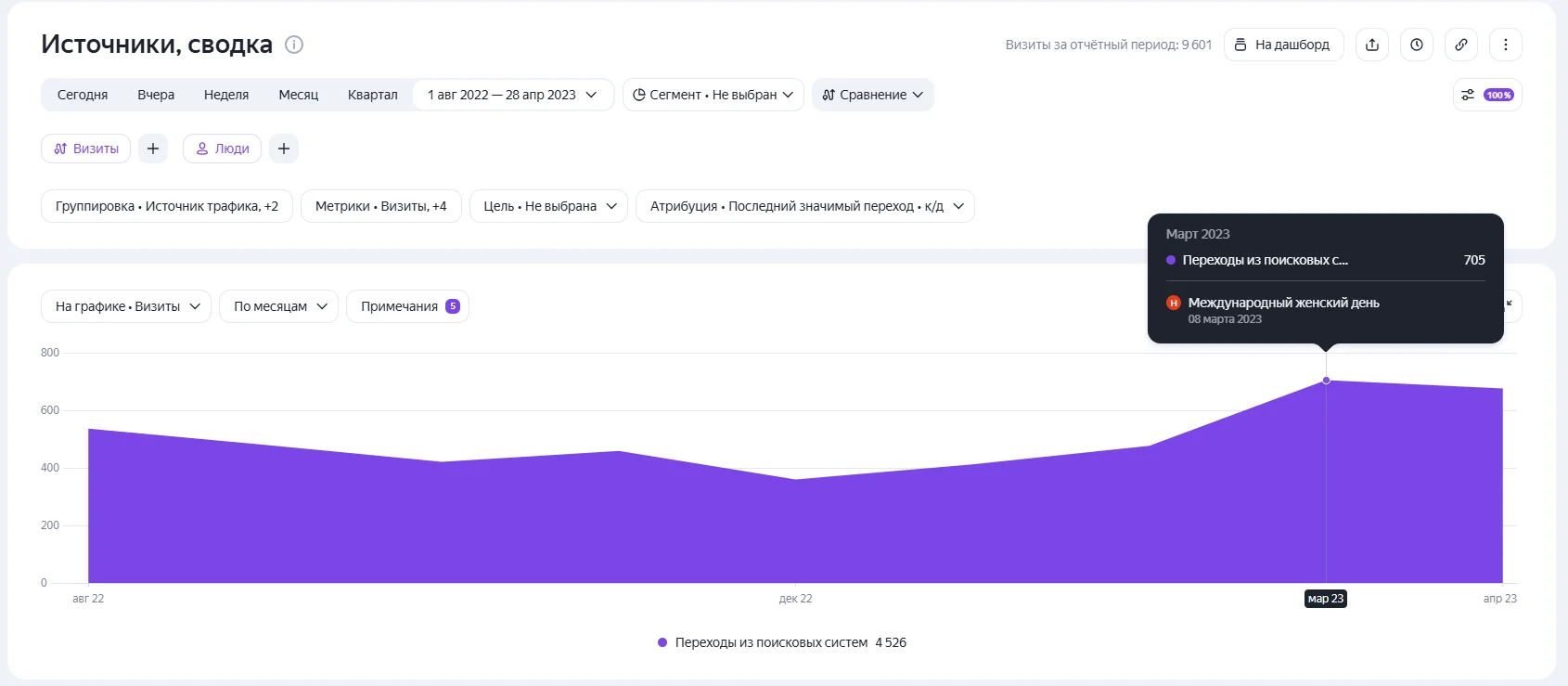Select the Сегодня period tab
Screen dimensions: 1568x686
83,95
